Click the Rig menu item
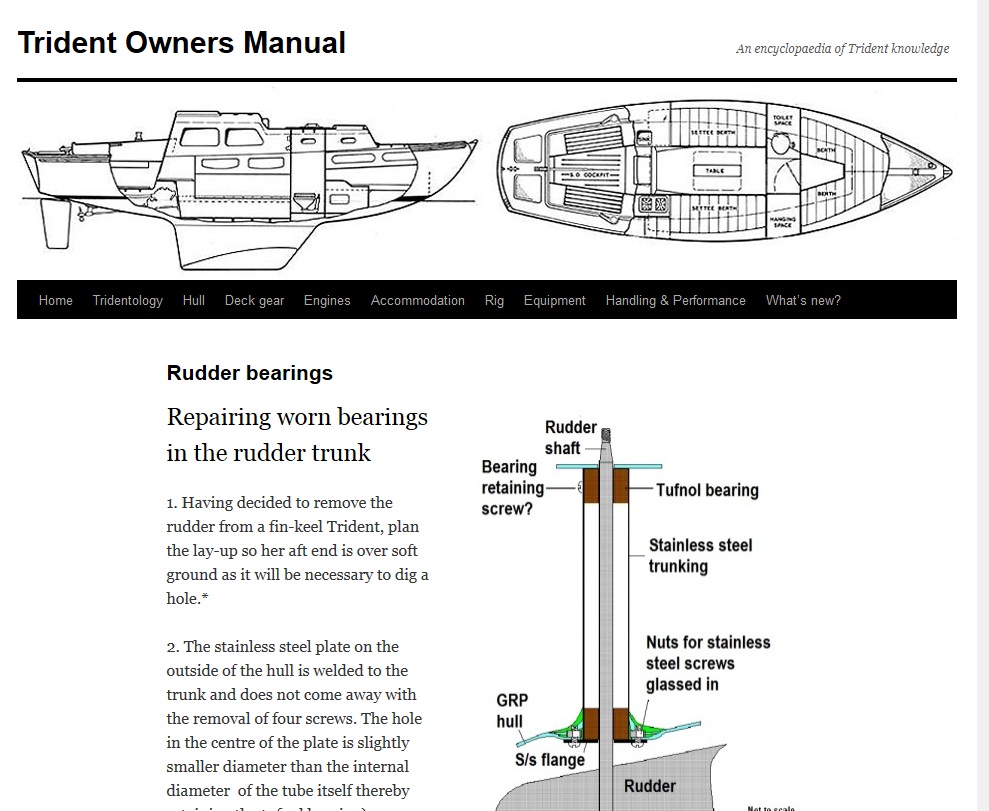 494,300
